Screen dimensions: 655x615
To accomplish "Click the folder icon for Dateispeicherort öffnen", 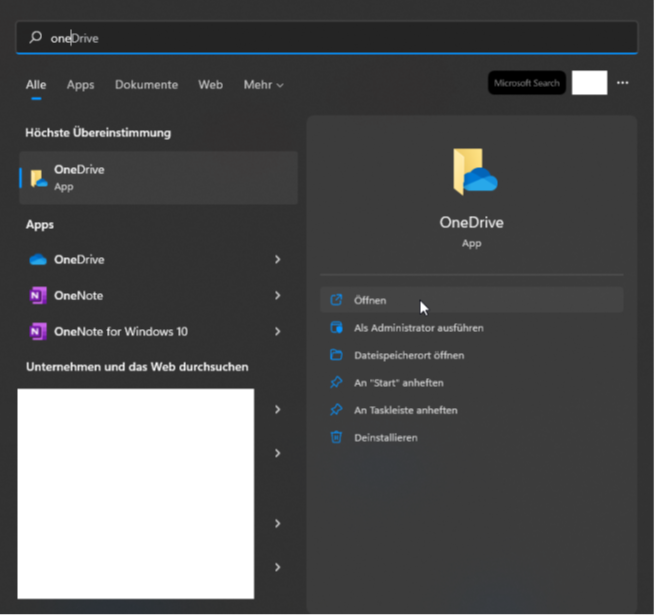I will pos(337,355).
